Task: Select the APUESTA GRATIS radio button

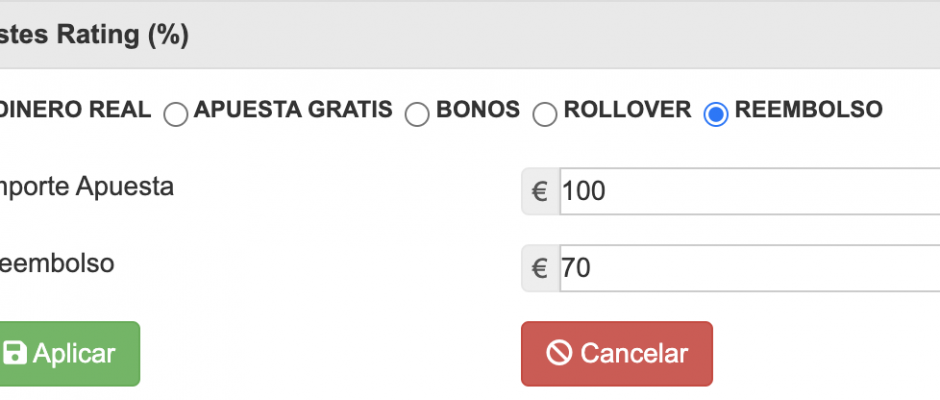Action: click(176, 115)
